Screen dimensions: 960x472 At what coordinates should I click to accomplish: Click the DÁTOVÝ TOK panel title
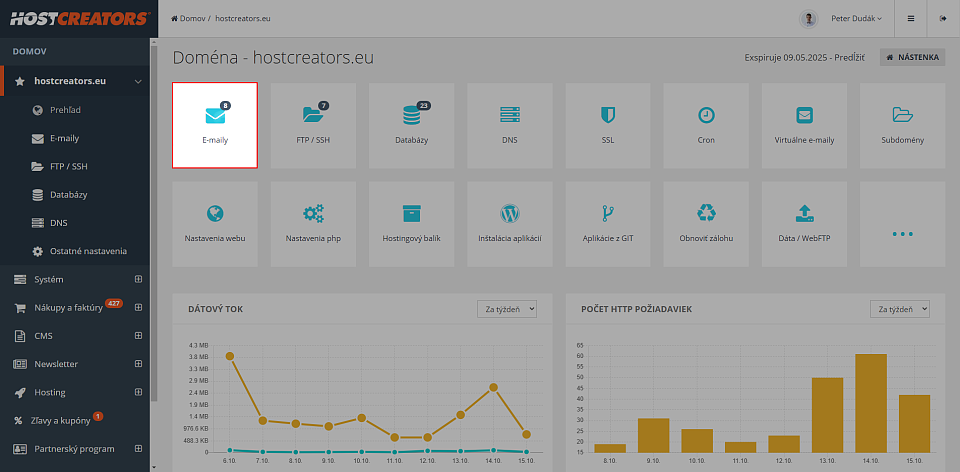[x=216, y=309]
